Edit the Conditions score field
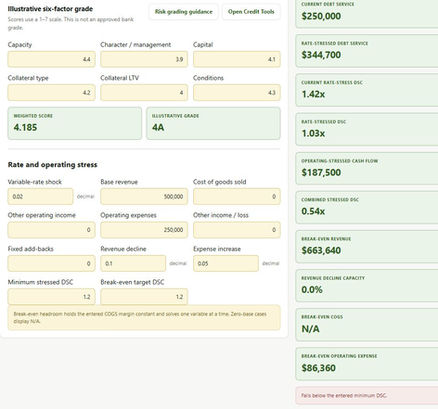 pos(237,92)
